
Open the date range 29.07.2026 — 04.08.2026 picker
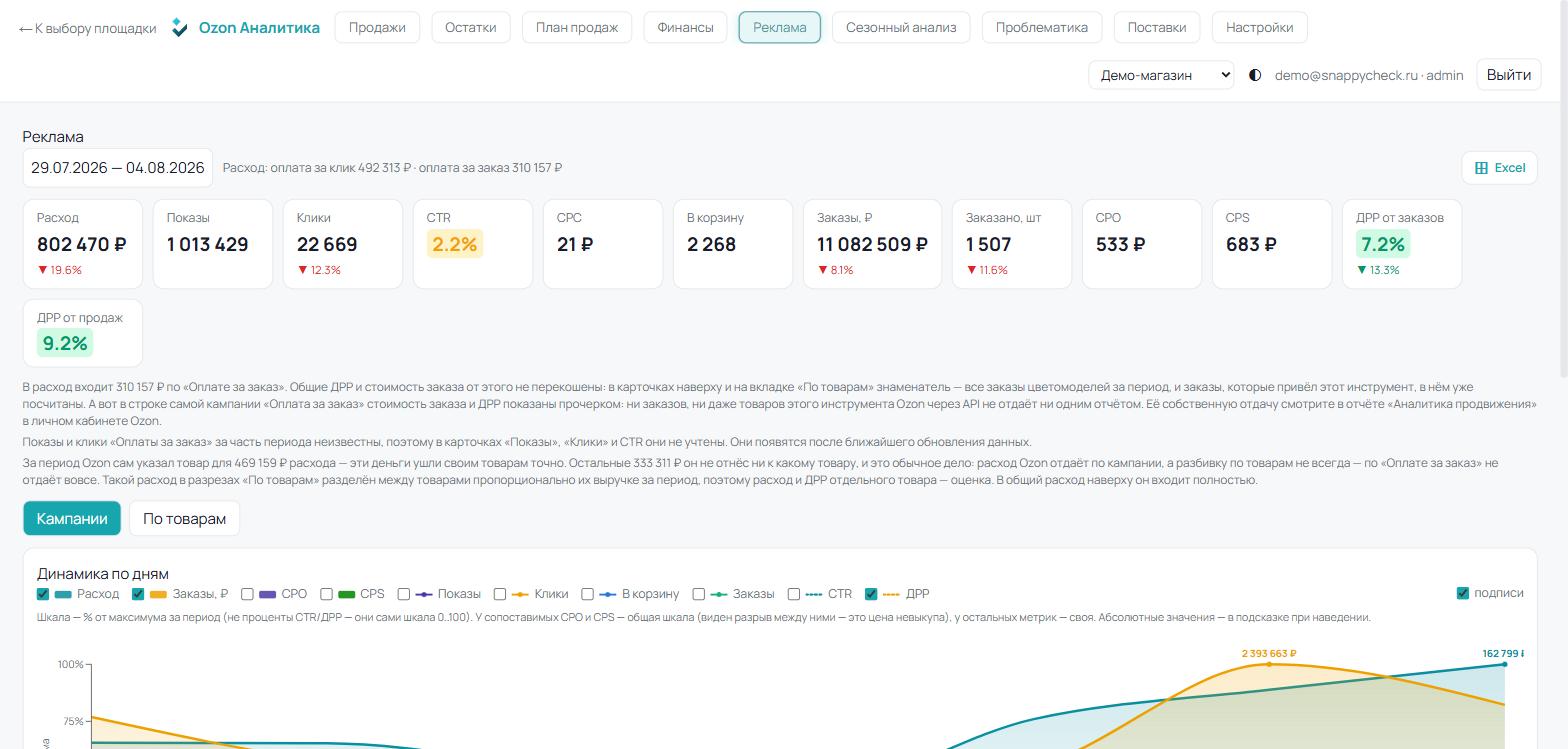118,168
